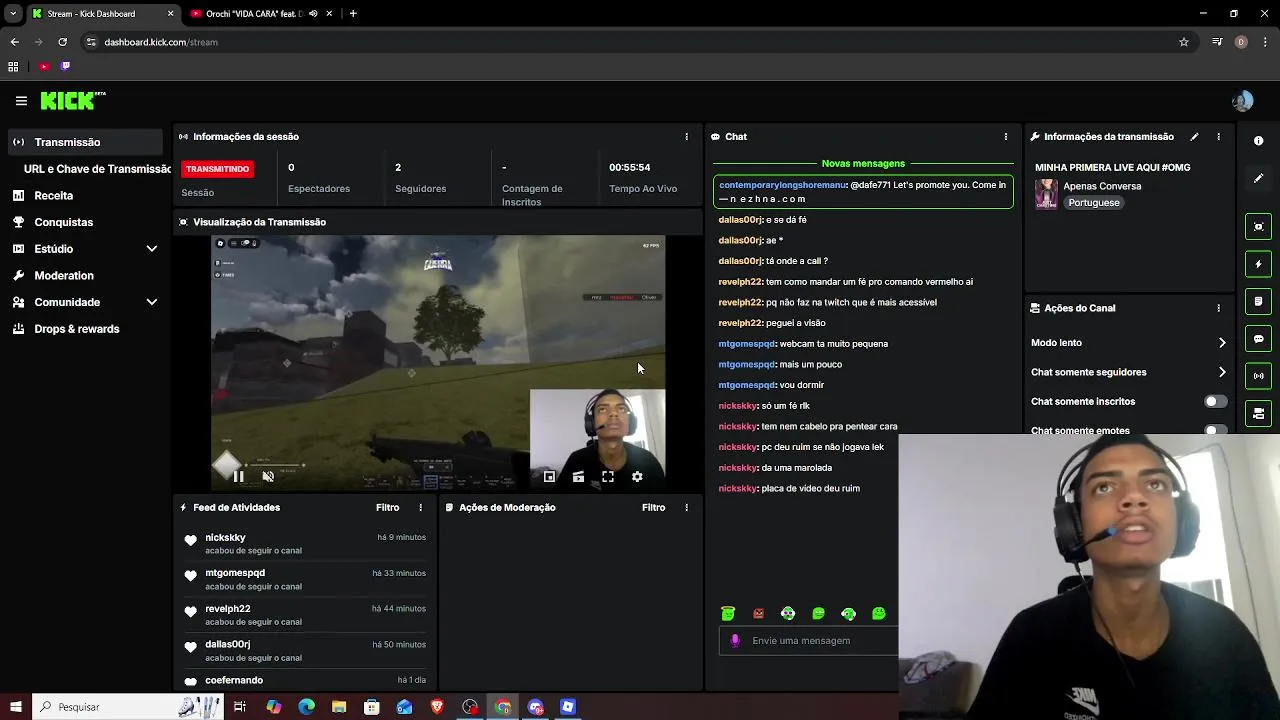Screen dimensions: 1280x720
Task: Open Feed de Atividades three-dot menu
Action: 420,508
